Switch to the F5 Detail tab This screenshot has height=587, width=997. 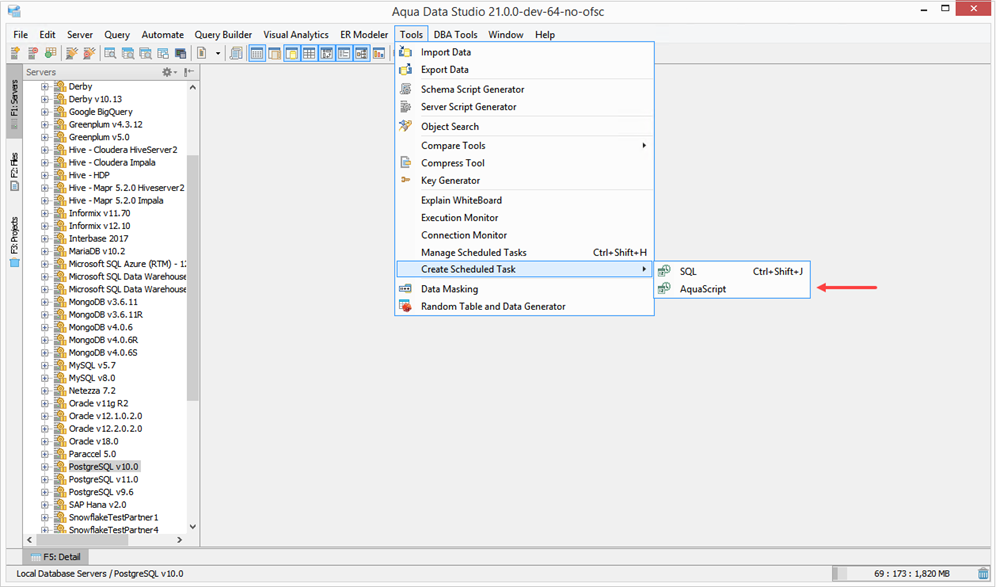(55, 556)
